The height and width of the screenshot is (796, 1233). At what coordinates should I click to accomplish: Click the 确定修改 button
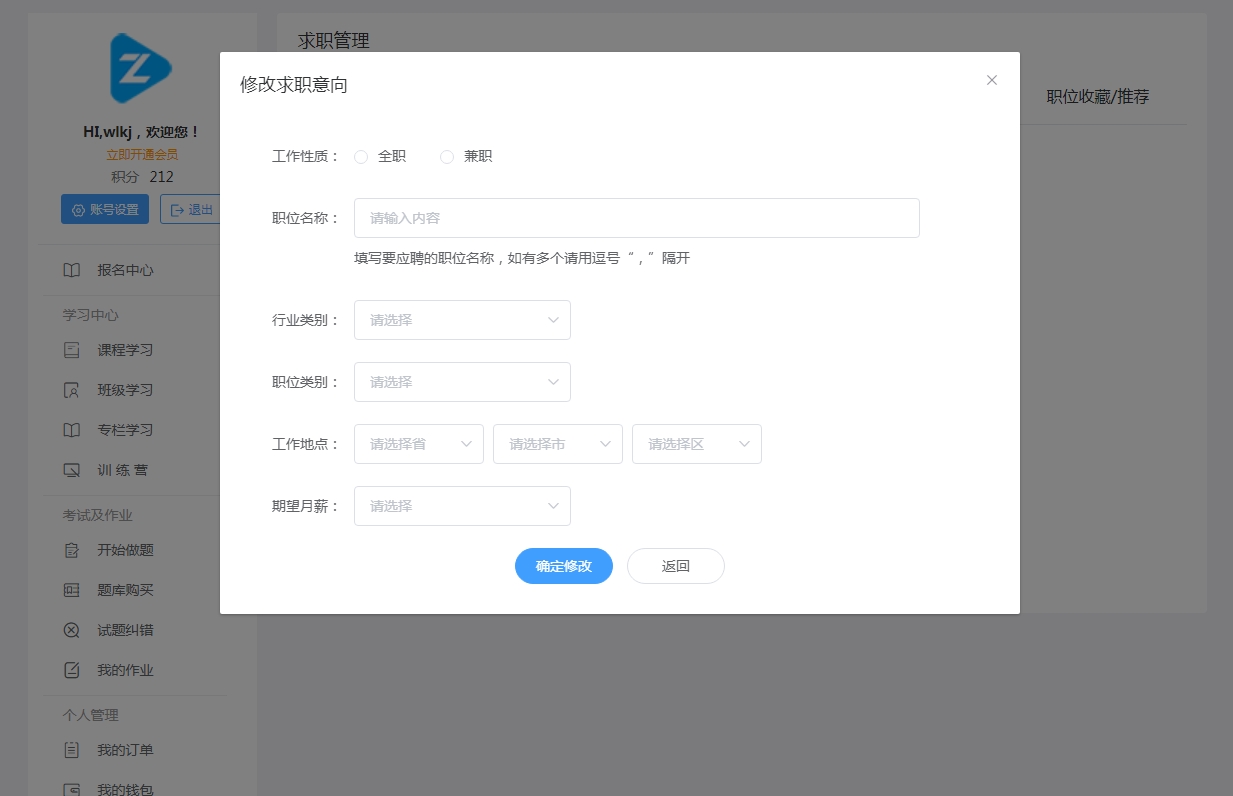564,566
